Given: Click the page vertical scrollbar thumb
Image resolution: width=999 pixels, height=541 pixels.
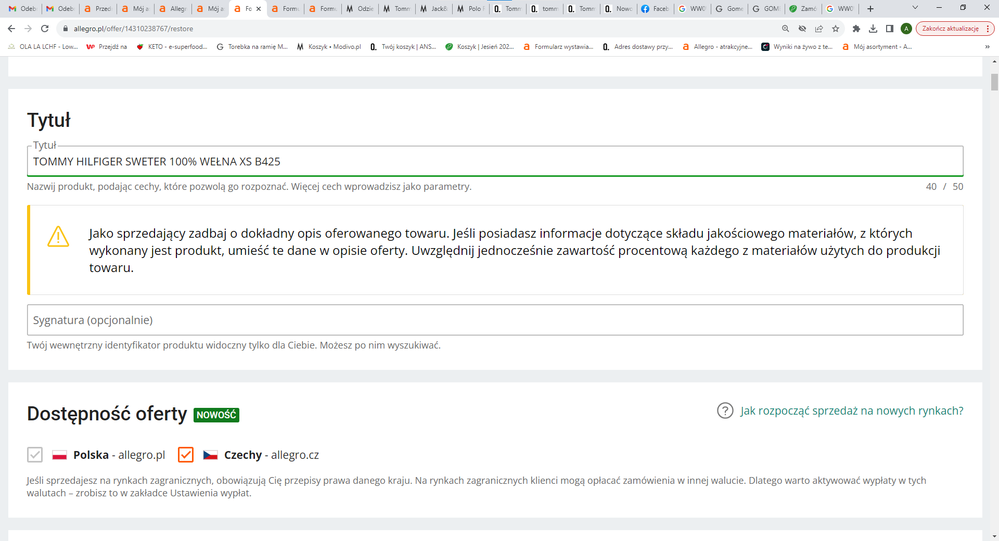Looking at the screenshot, I should 994,82.
